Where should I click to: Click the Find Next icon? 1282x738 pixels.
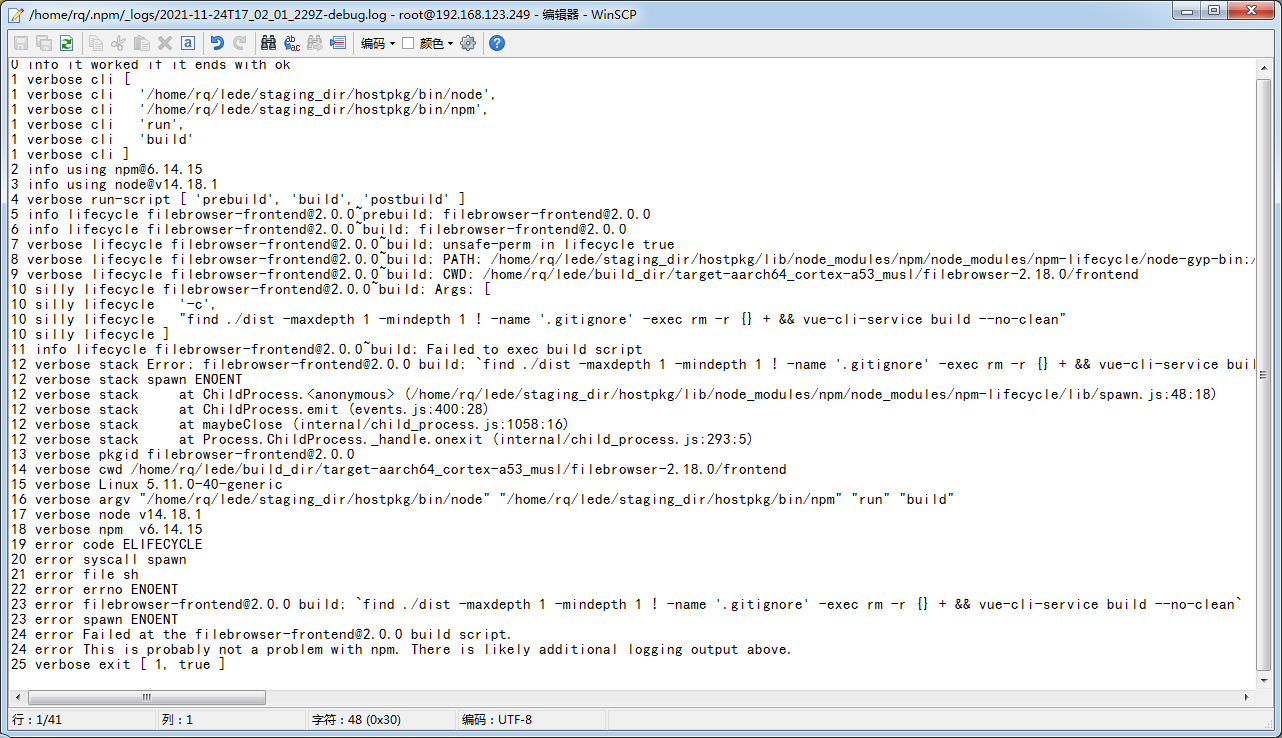click(315, 43)
